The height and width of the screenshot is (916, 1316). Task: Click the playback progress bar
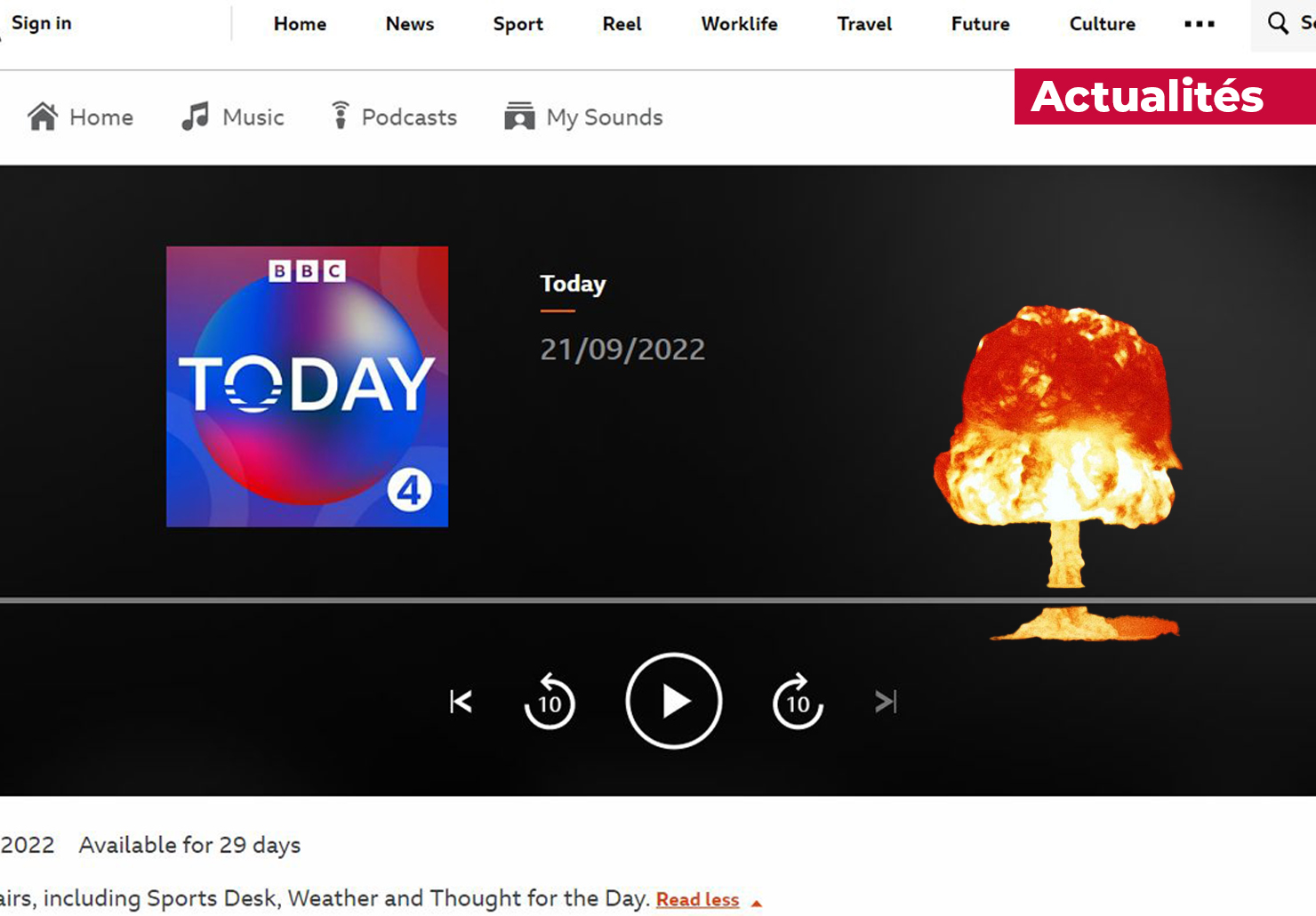658,600
